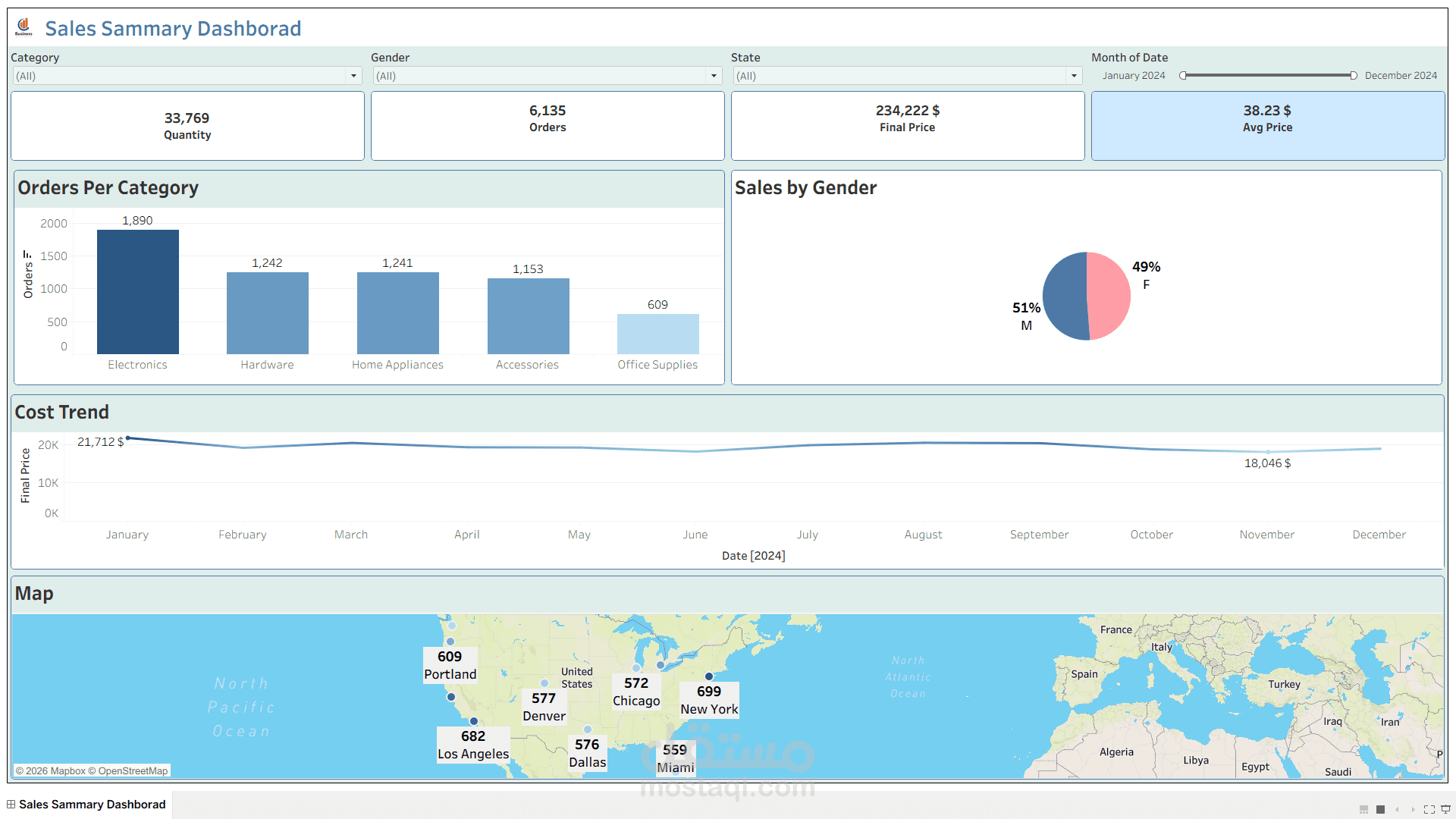The height and width of the screenshot is (819, 1456).
Task: Click the Sales by Gender heading
Action: click(x=805, y=187)
